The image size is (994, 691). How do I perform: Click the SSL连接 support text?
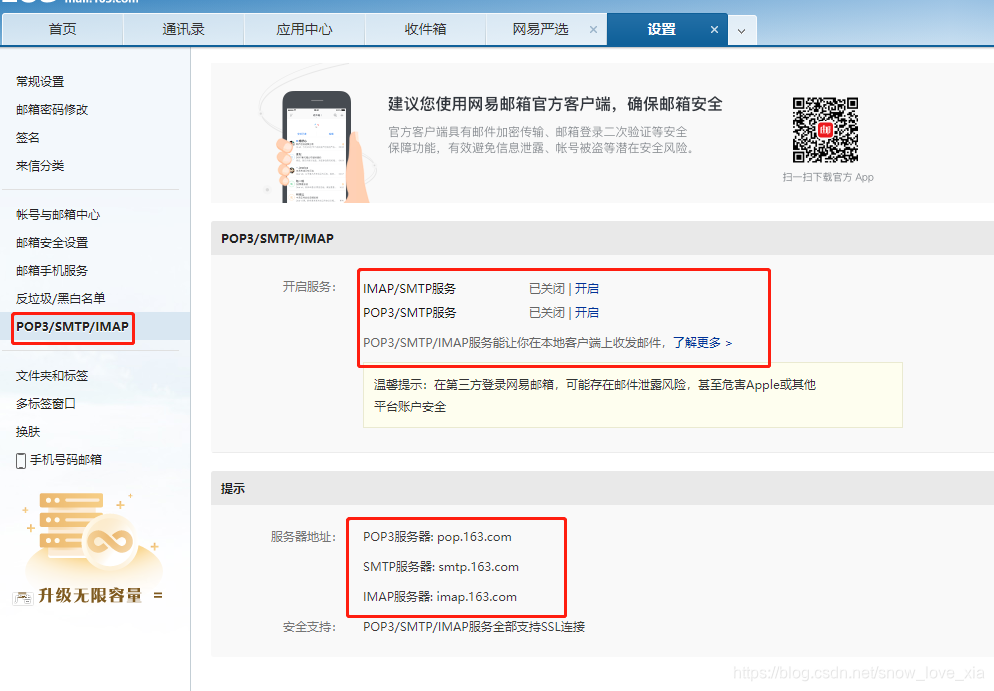click(x=474, y=626)
